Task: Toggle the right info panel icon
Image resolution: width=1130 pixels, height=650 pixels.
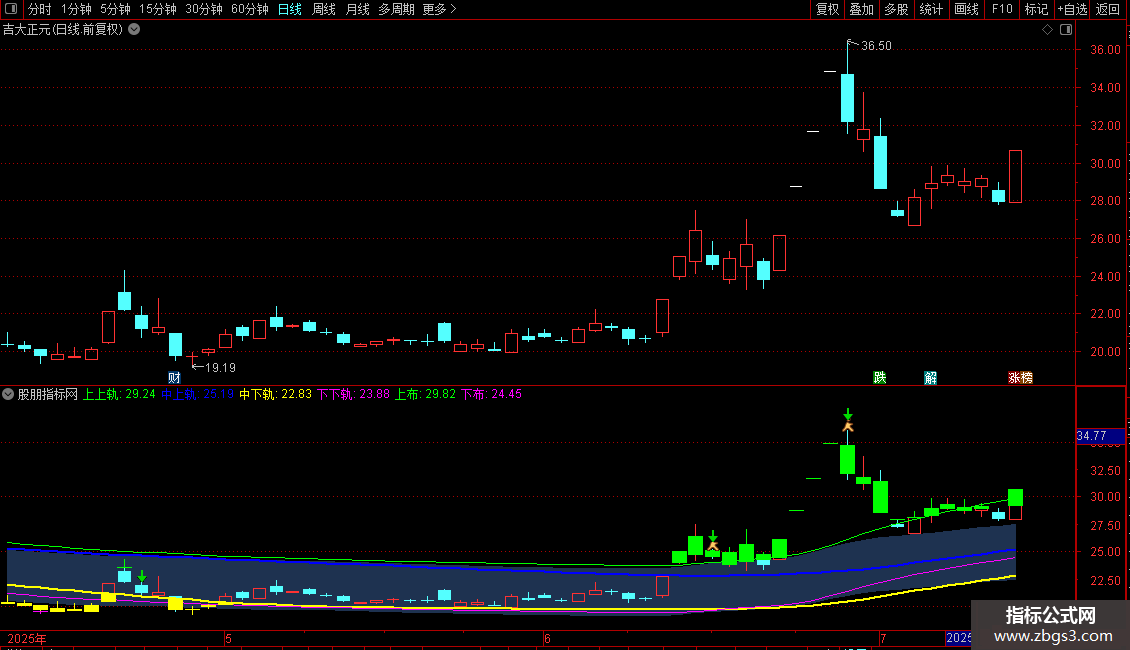Action: click(1066, 30)
